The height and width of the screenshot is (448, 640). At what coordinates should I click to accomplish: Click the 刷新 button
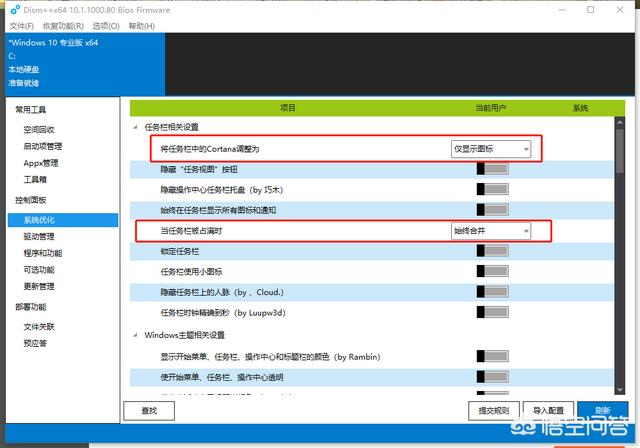pos(603,410)
